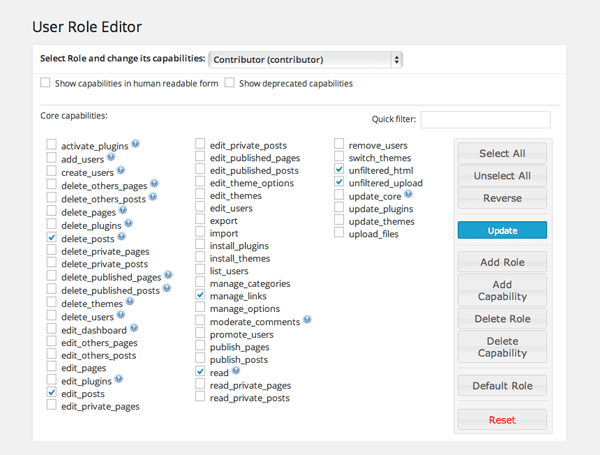The height and width of the screenshot is (455, 600).
Task: Click help icon beside delete_others_pages
Action: [x=154, y=183]
